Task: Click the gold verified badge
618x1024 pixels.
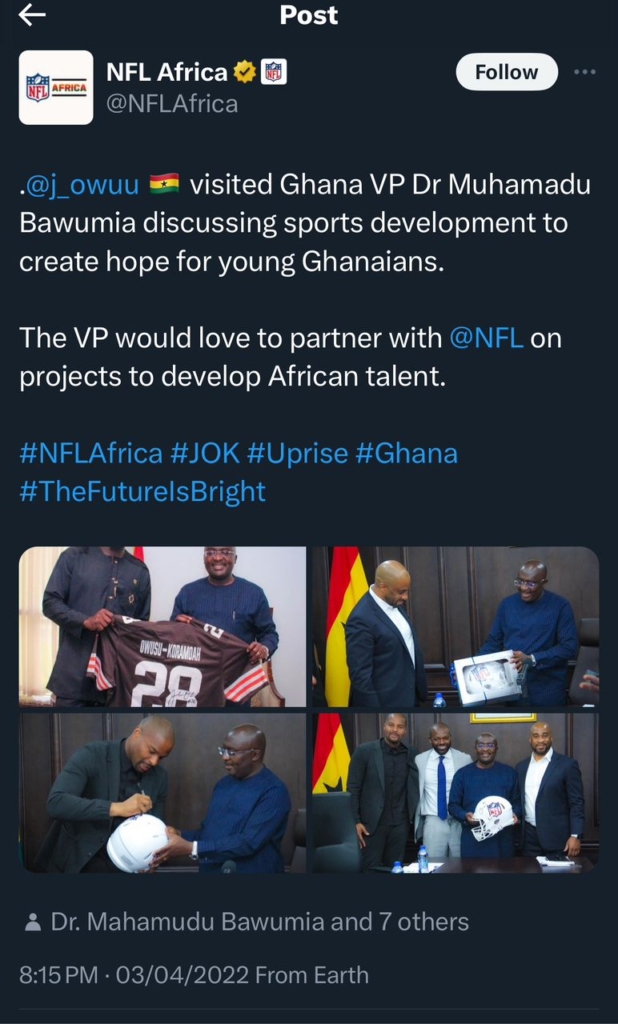Action: [244, 72]
